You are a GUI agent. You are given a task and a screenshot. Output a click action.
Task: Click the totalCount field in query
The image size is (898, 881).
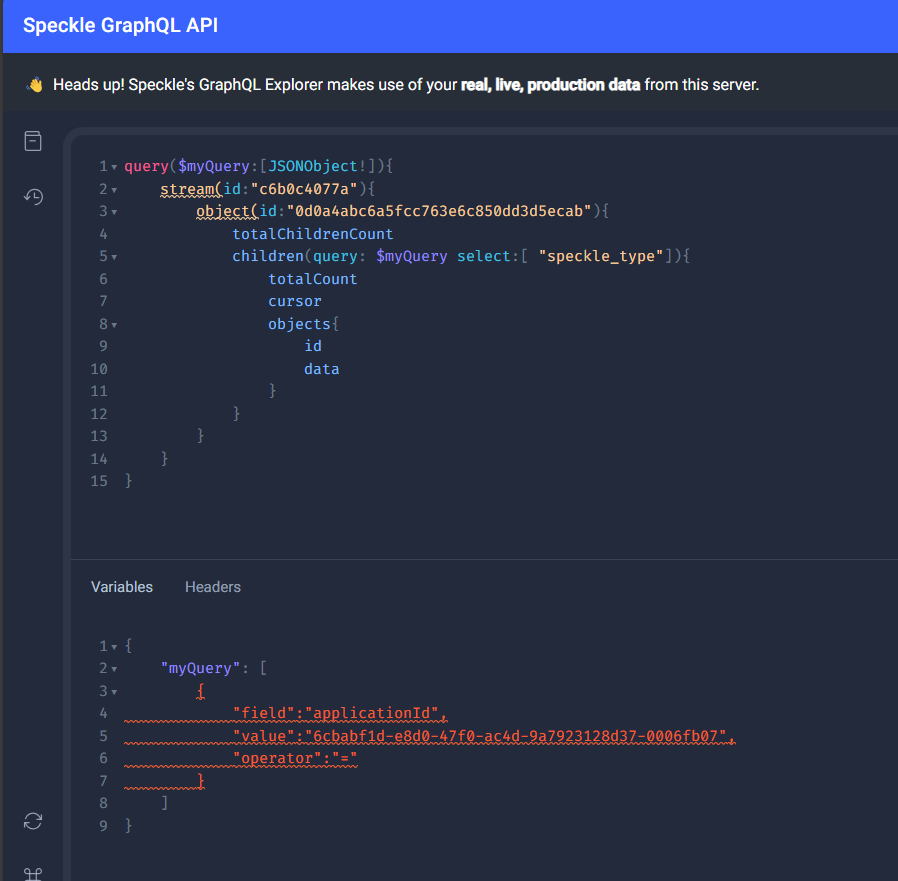[x=313, y=279]
